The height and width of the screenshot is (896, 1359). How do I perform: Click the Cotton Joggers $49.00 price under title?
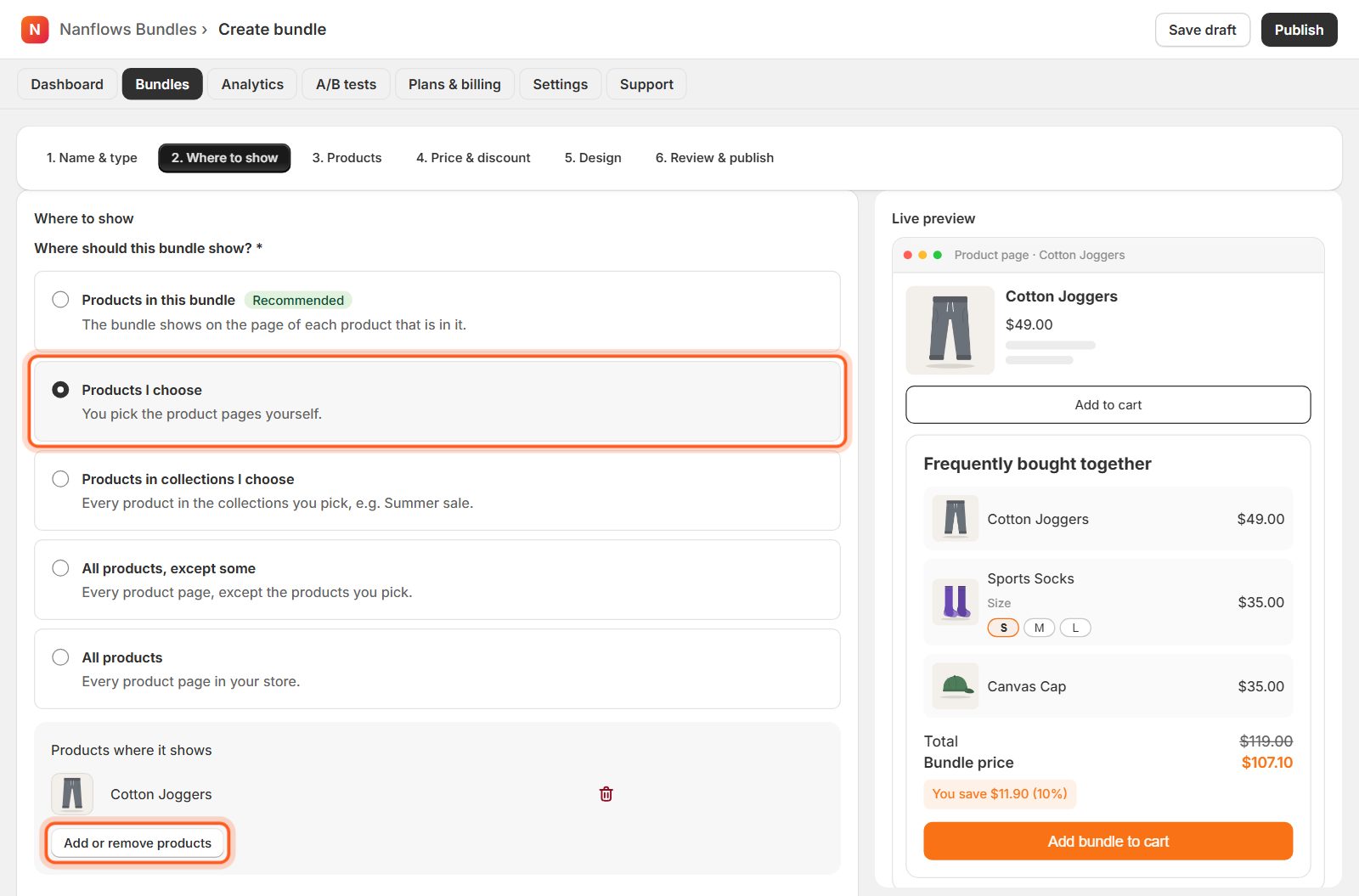click(1029, 324)
